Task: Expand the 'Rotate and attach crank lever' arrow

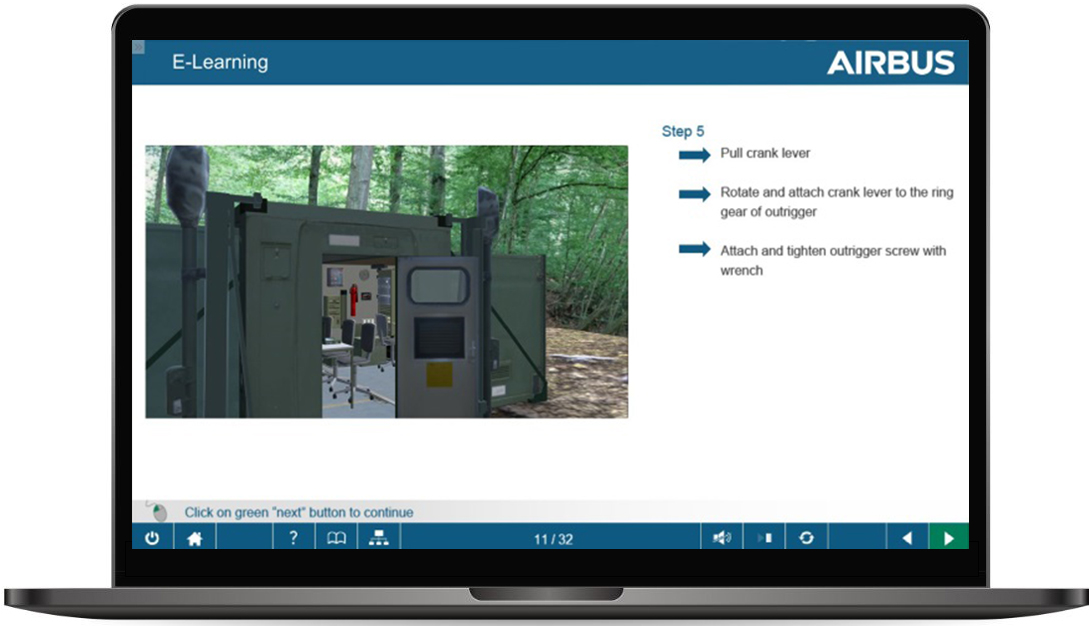Action: [x=694, y=192]
